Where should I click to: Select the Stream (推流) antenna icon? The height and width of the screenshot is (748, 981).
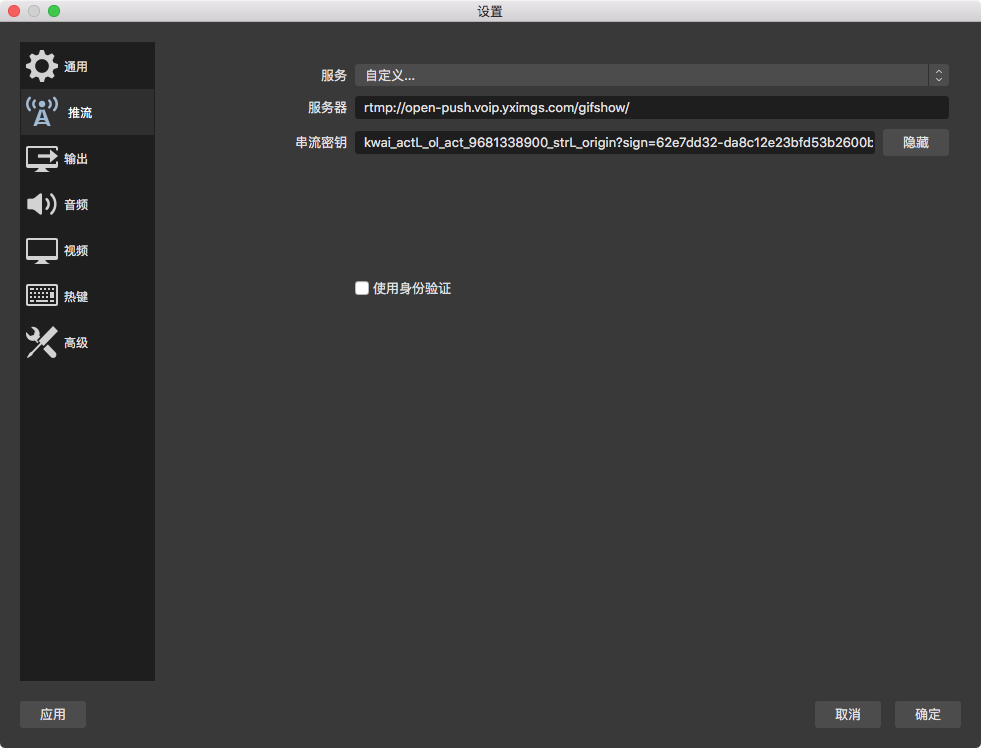(x=42, y=112)
